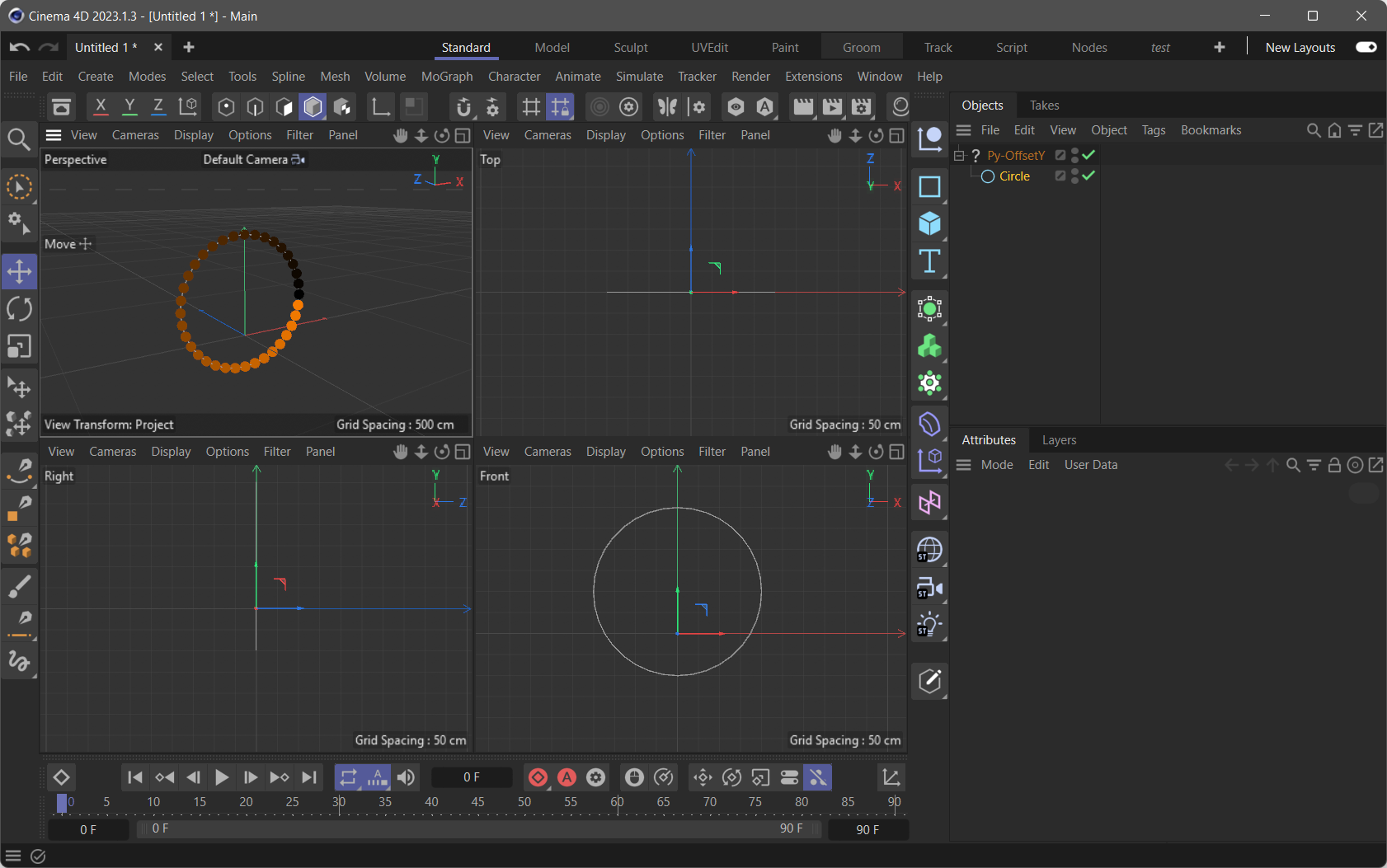Toggle Enable Snap icon
Viewport: 1387px width, 868px height.
coord(463,106)
